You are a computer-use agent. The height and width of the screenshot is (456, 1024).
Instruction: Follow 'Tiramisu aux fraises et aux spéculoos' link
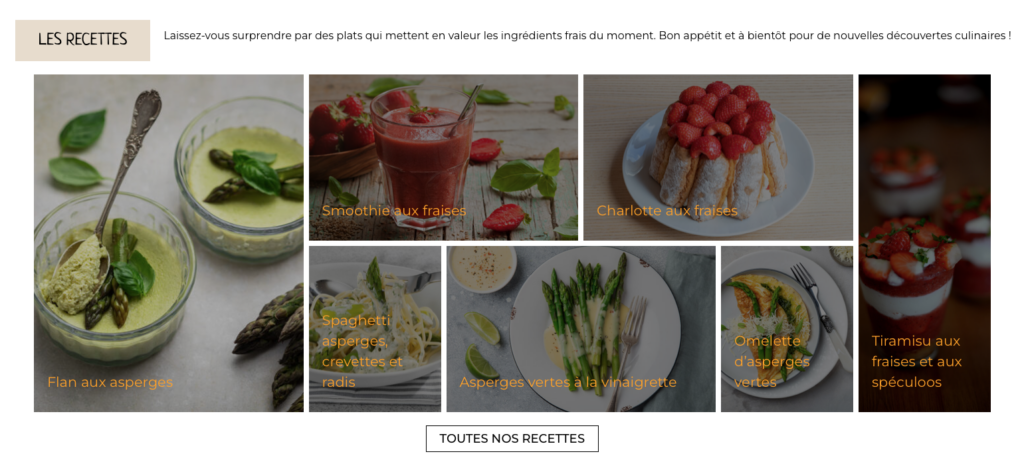pos(917,362)
